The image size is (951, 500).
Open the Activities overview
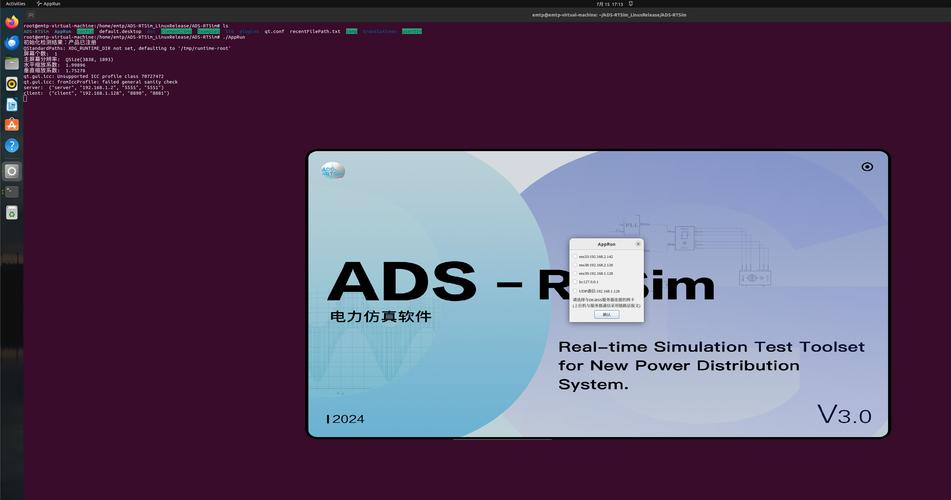pyautogui.click(x=15, y=4)
